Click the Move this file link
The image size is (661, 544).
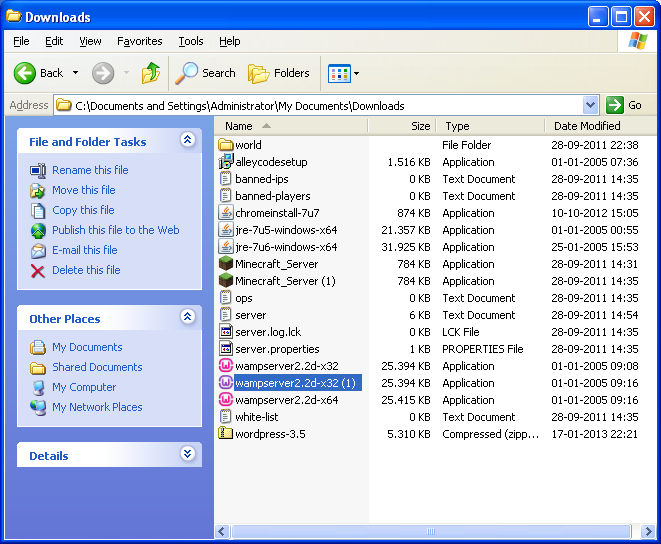point(83,190)
